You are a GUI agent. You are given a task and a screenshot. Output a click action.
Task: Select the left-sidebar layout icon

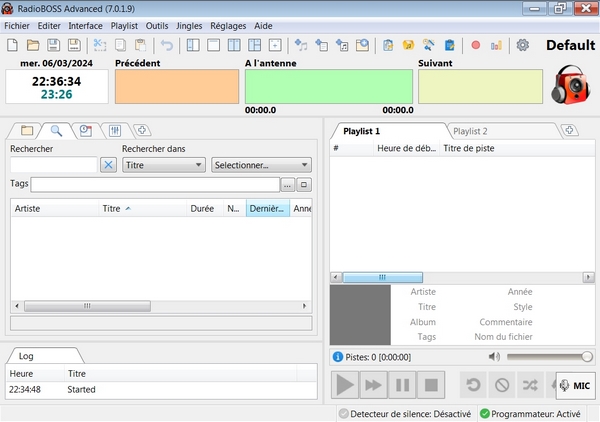193,45
